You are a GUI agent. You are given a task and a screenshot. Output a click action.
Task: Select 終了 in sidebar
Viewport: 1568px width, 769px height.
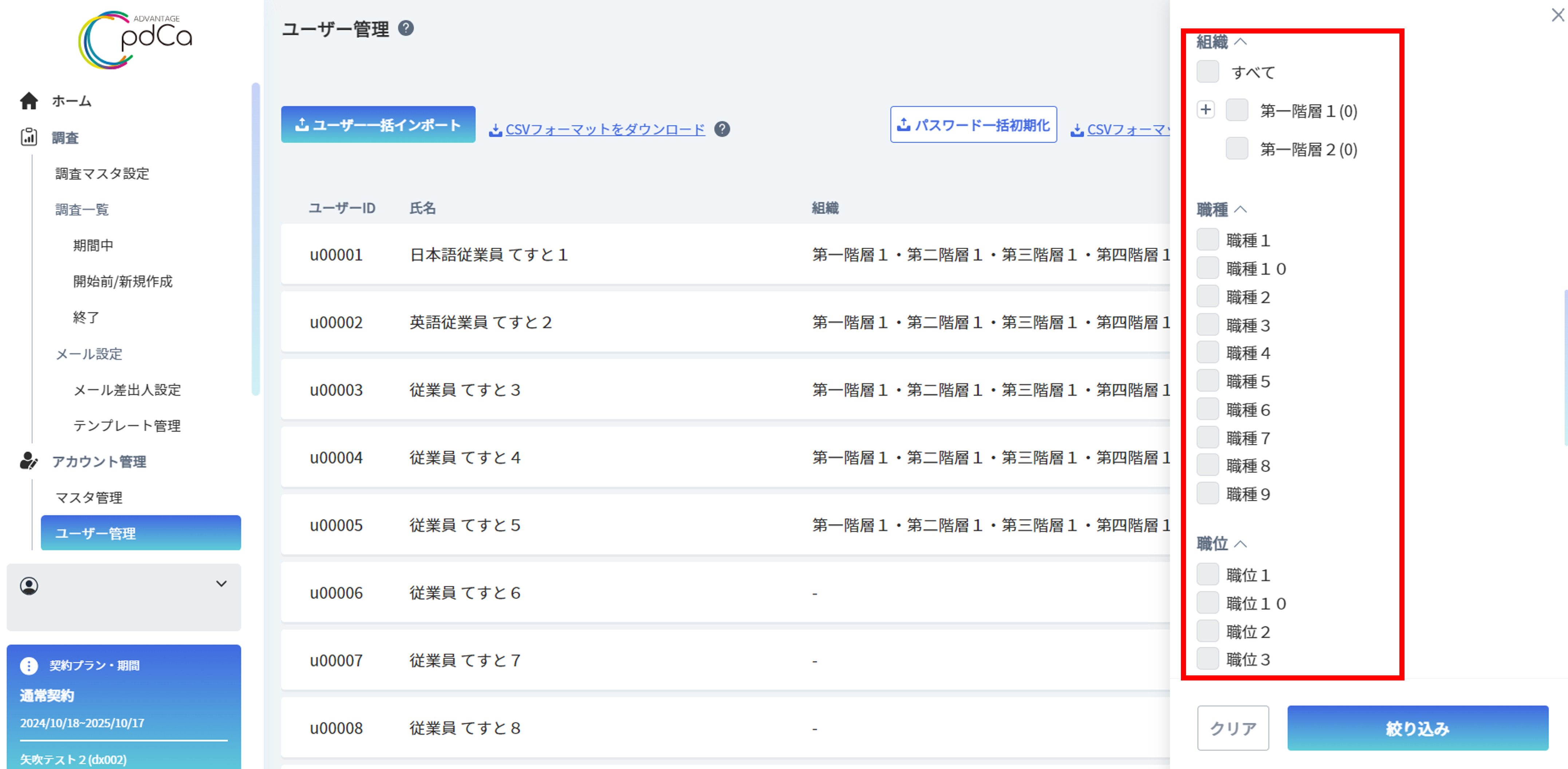(x=86, y=317)
